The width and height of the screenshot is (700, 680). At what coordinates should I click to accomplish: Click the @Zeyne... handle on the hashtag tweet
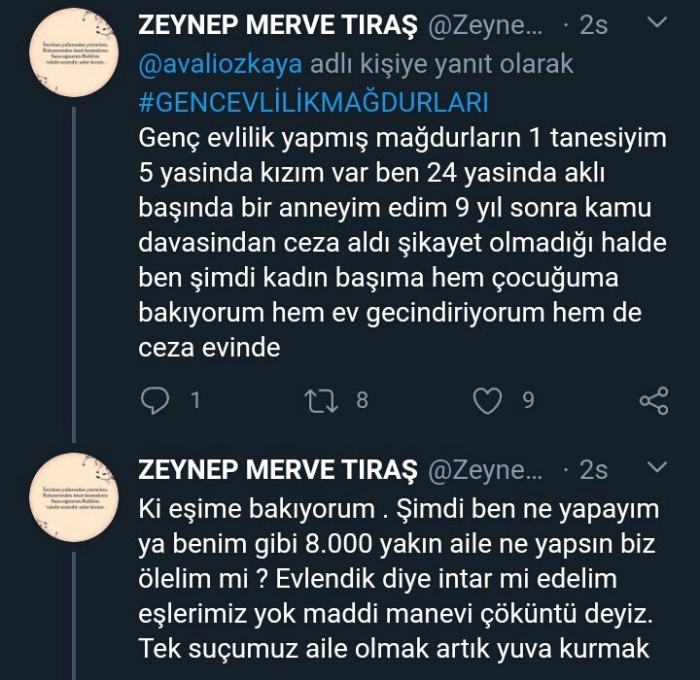485,25
